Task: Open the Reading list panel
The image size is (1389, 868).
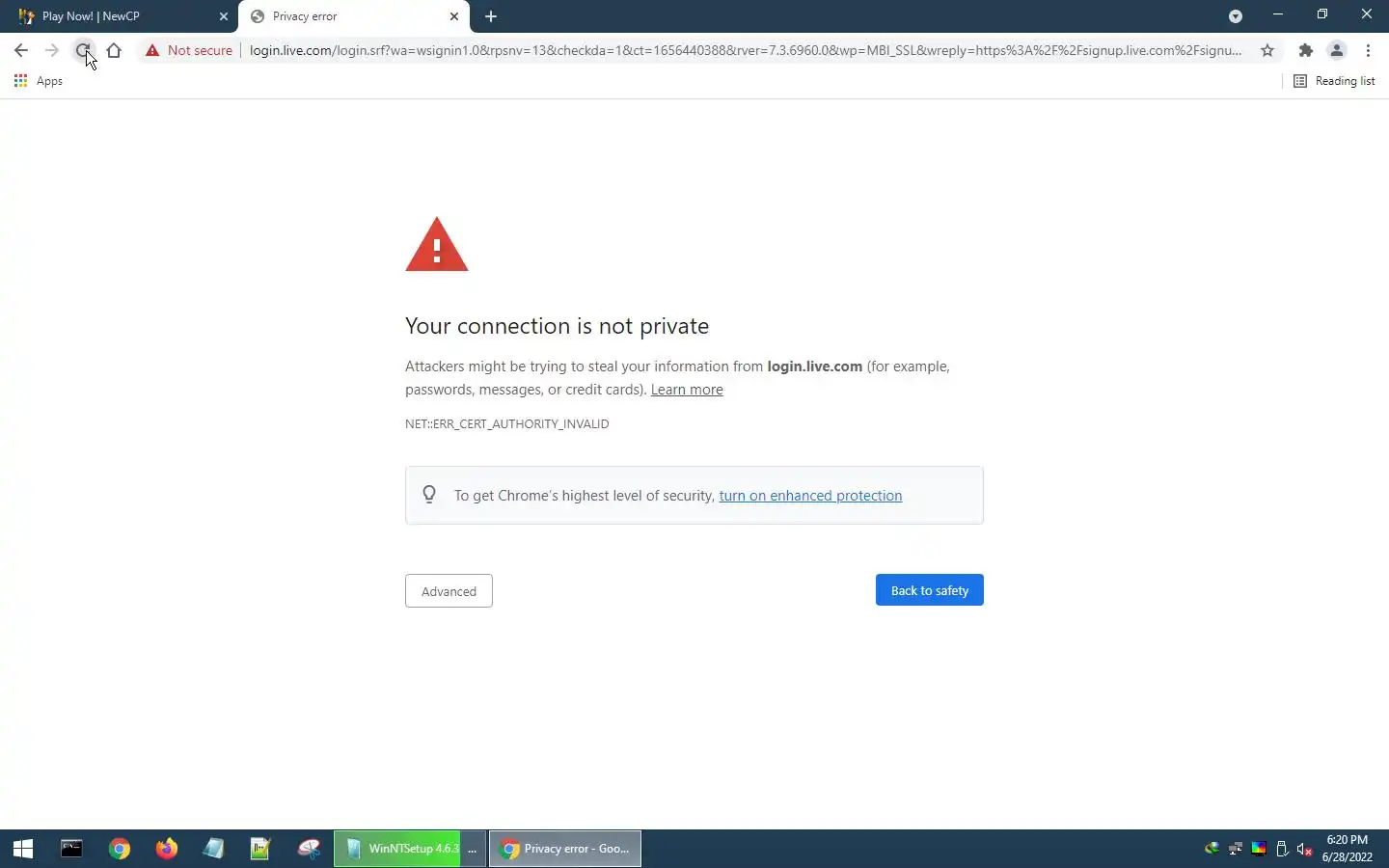Action: (1334, 81)
